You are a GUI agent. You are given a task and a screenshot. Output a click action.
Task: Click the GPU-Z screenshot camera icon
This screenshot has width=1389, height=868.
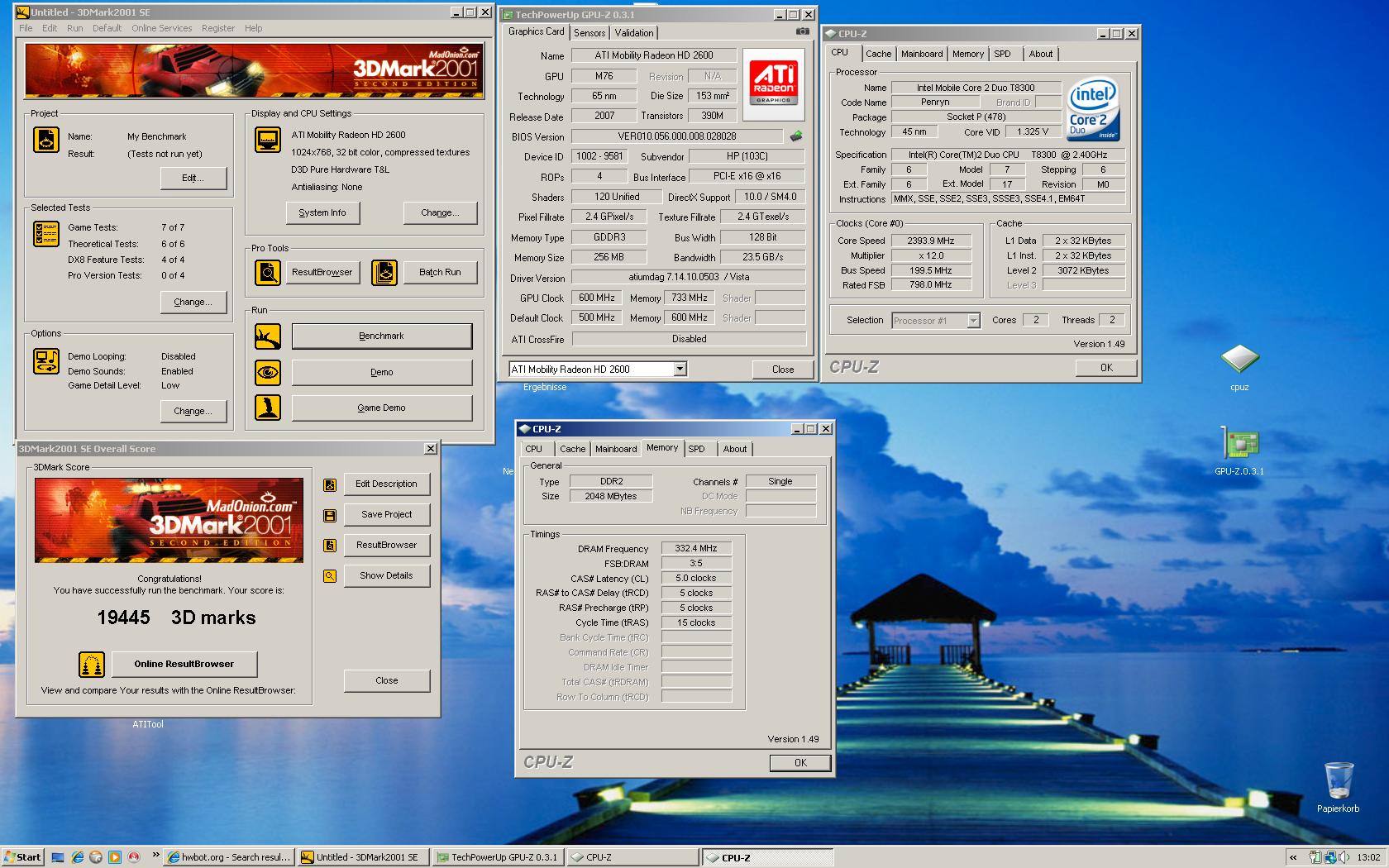coord(802,31)
